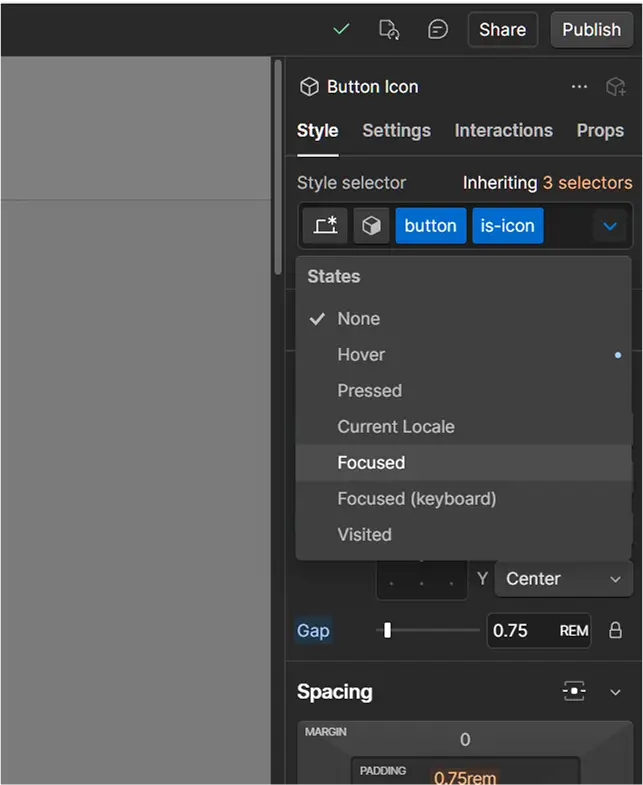Screen dimensions: 643x785
Task: Click the padding top value 0.75rem
Action: tap(465, 777)
